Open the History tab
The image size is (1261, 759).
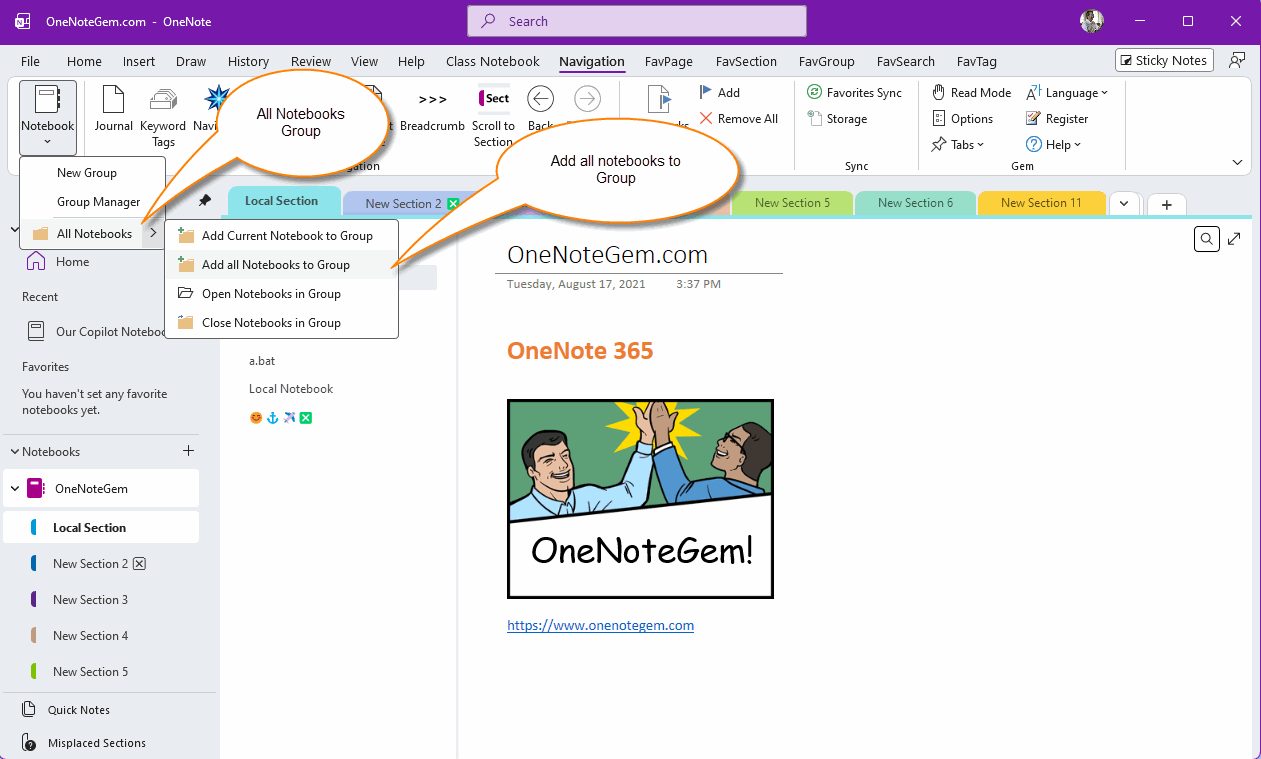tap(248, 61)
